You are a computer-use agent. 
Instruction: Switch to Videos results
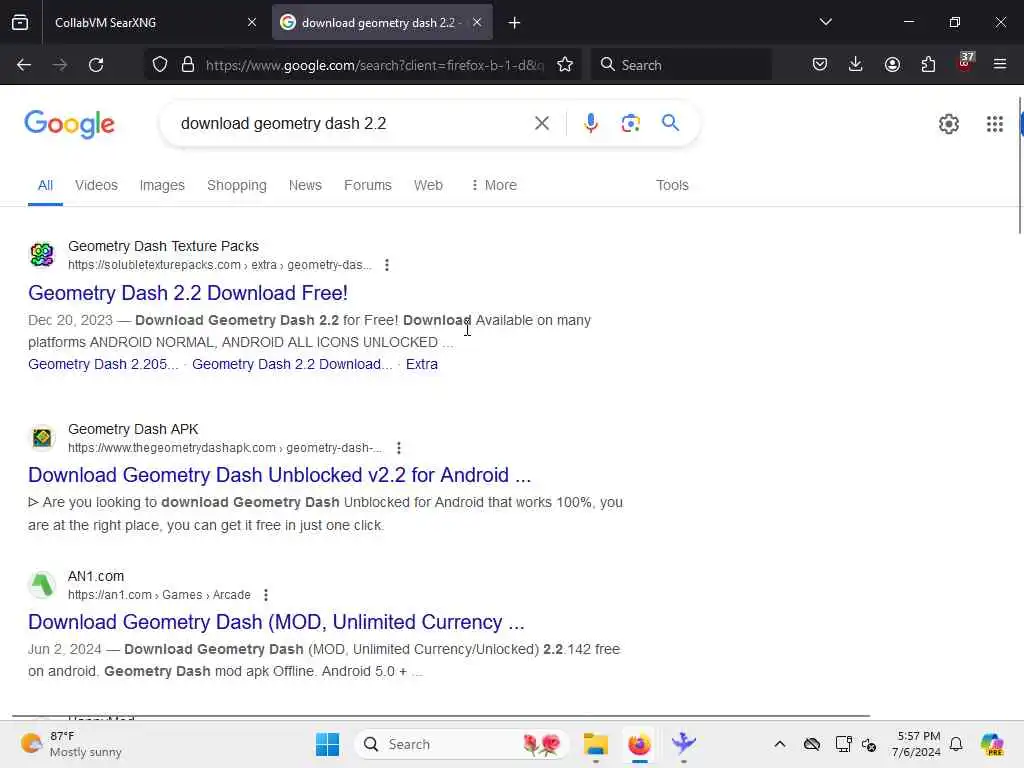pyautogui.click(x=96, y=185)
